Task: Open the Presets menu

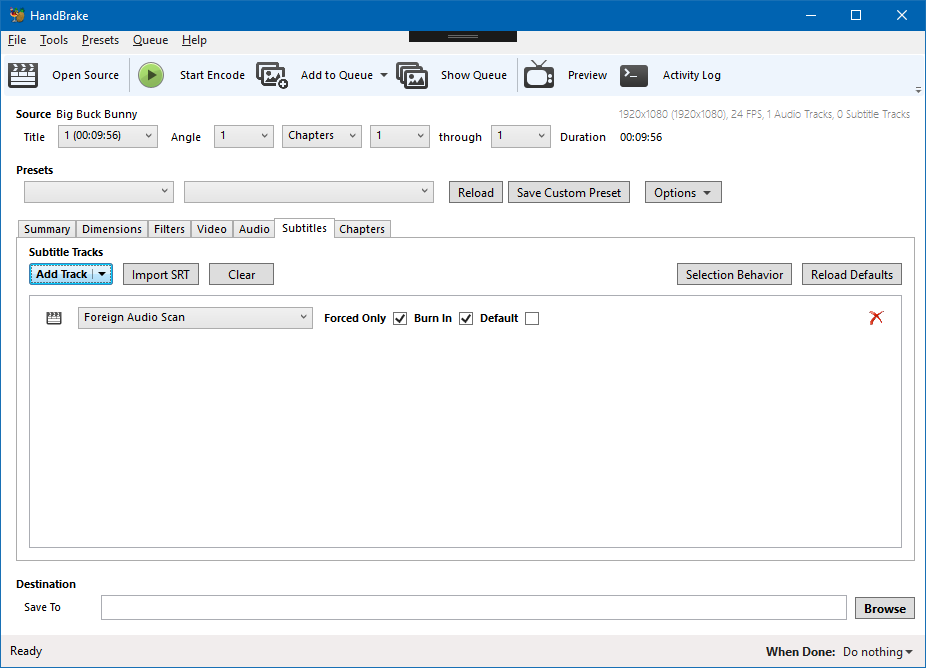Action: click(100, 40)
